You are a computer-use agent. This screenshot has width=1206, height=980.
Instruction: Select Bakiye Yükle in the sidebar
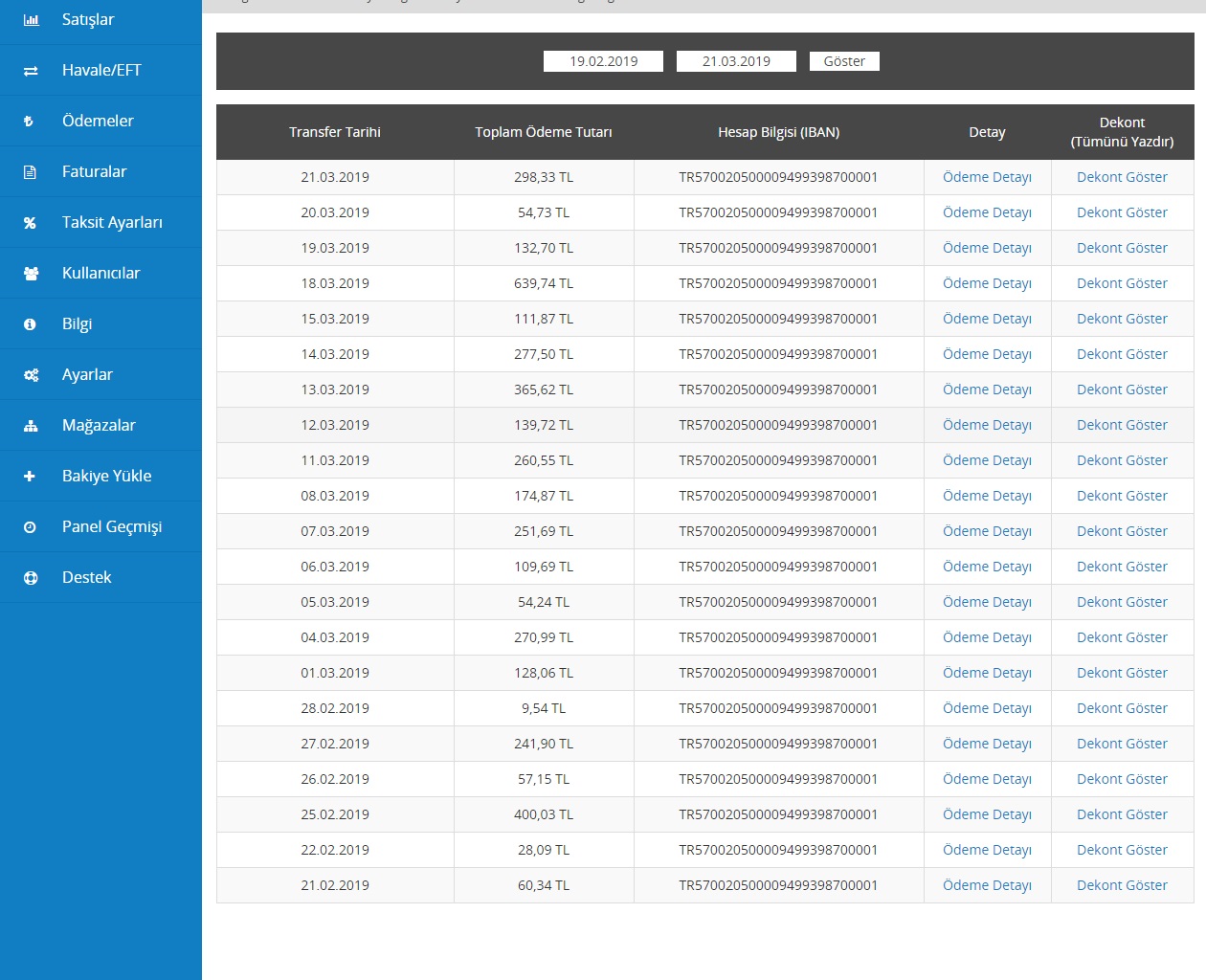pyautogui.click(x=100, y=477)
